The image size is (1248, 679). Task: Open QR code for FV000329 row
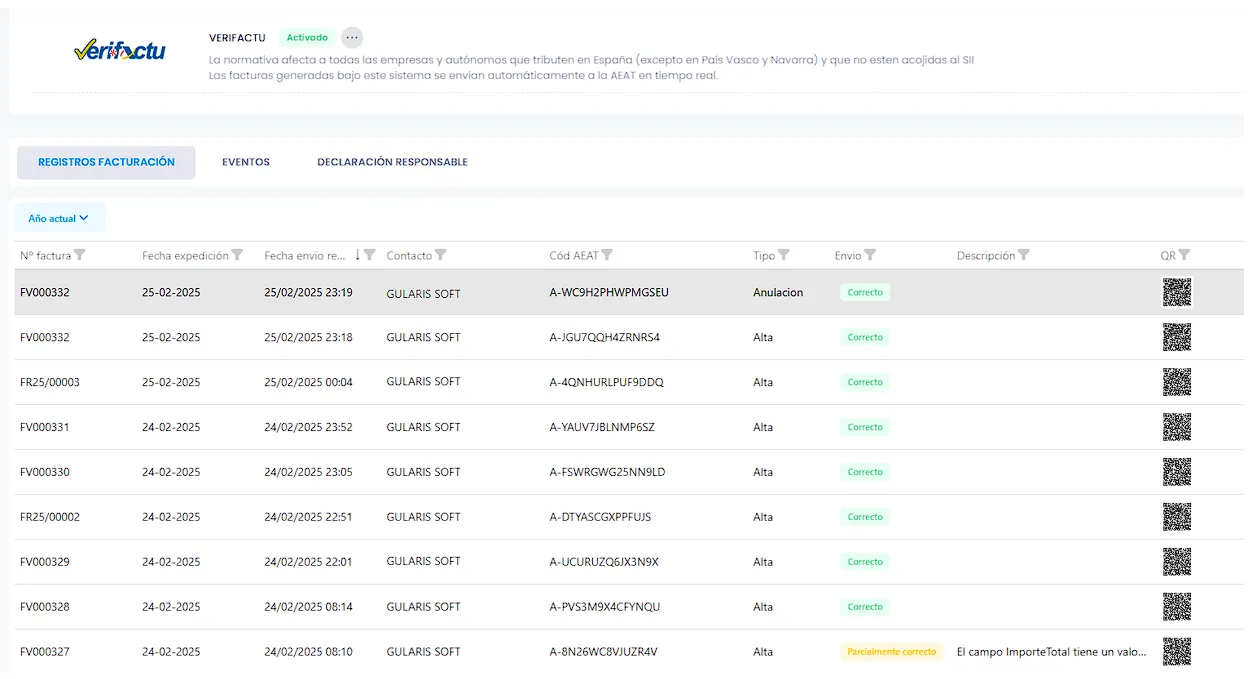1177,562
